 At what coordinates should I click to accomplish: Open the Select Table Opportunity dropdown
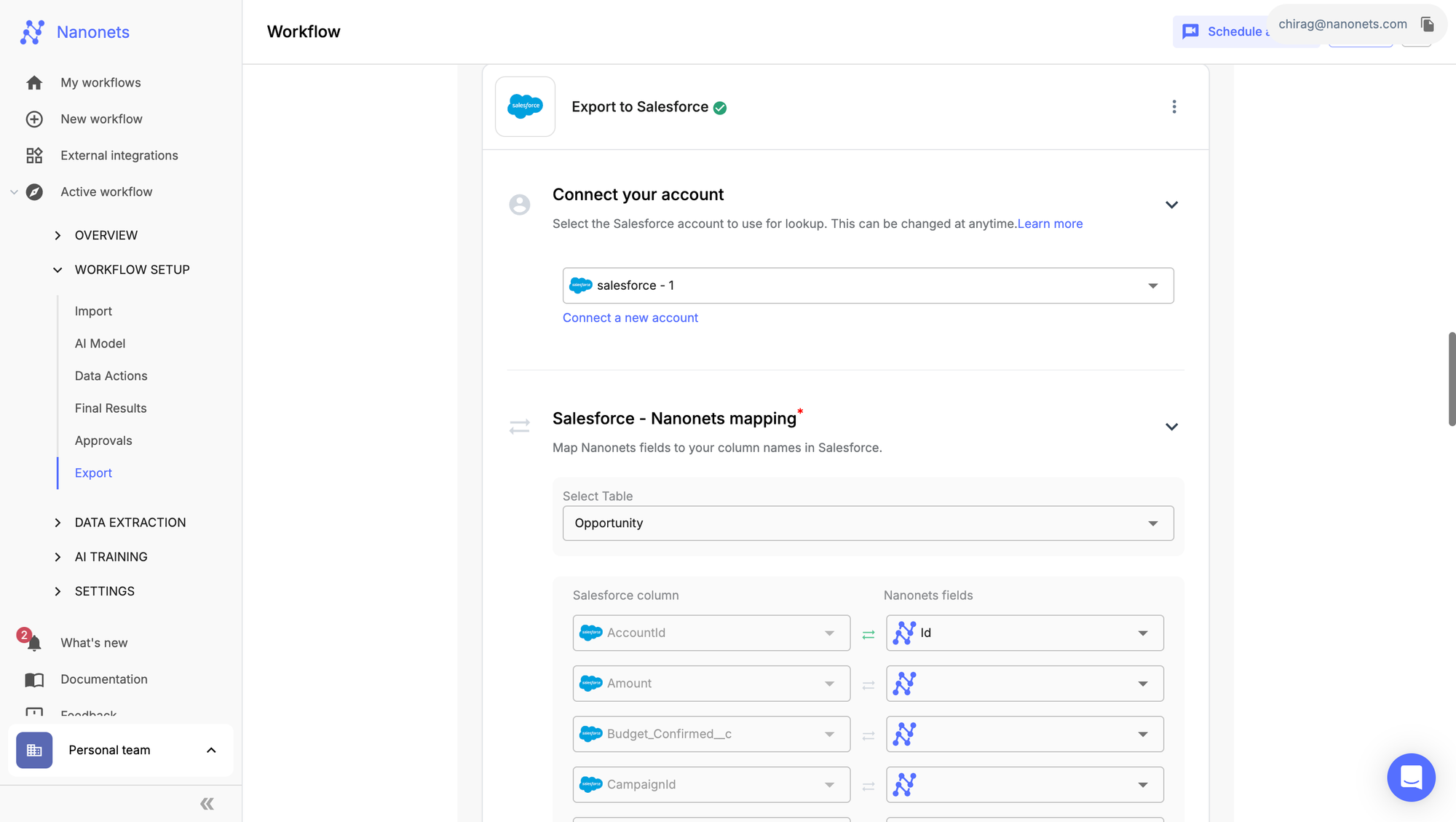pyautogui.click(x=868, y=523)
